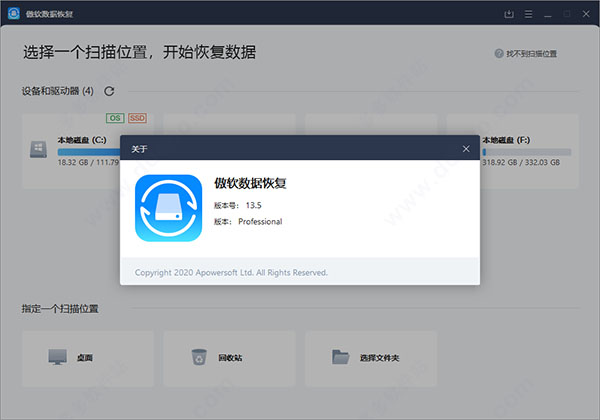Click the desktop monitor icon
600x420 pixels.
click(57, 357)
